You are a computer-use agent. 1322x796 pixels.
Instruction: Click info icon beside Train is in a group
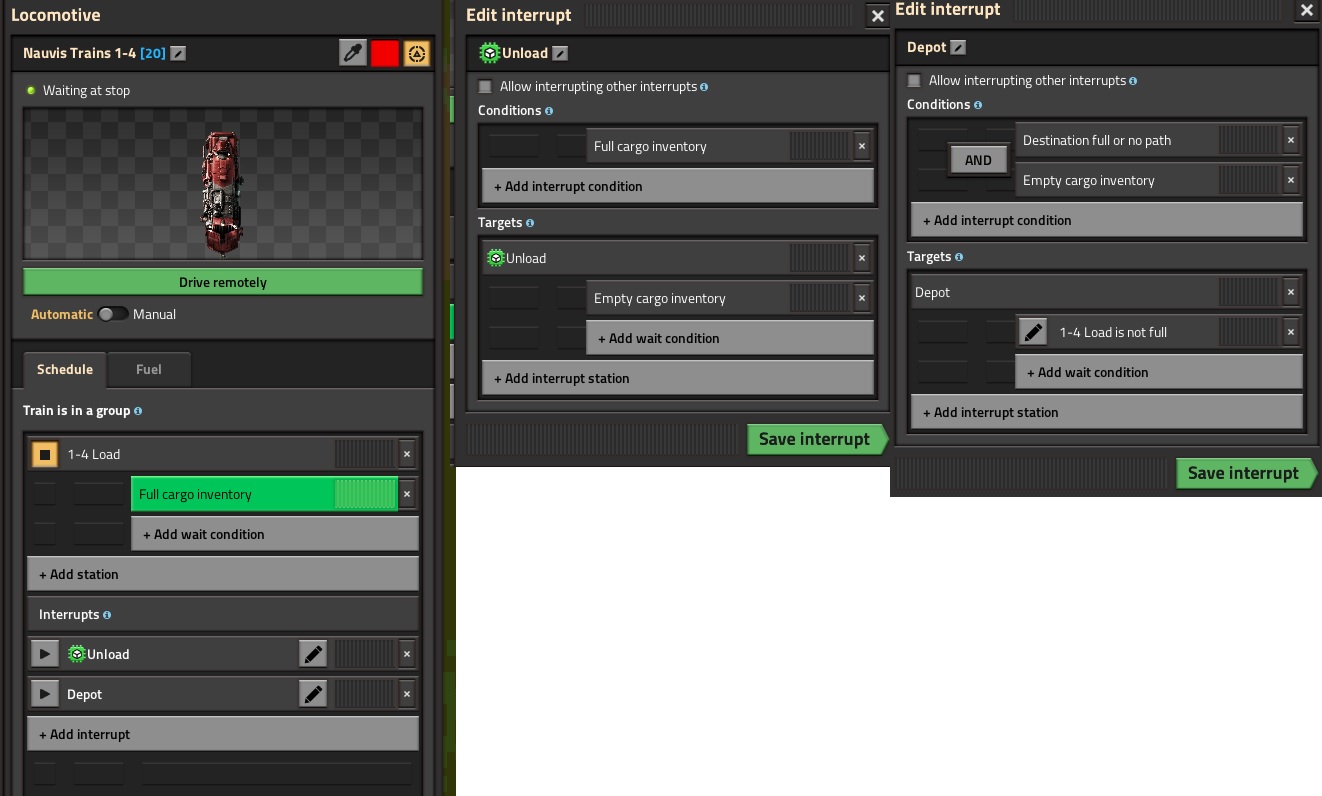tap(138, 411)
